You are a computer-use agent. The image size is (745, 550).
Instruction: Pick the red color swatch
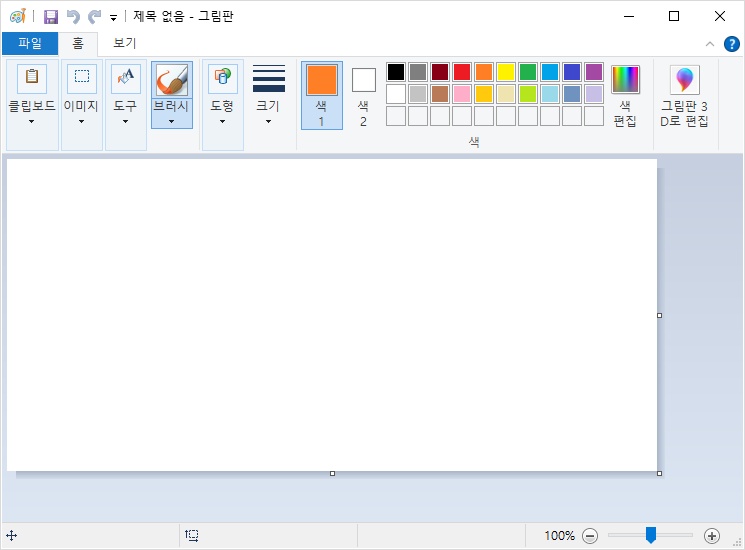pyautogui.click(x=462, y=72)
